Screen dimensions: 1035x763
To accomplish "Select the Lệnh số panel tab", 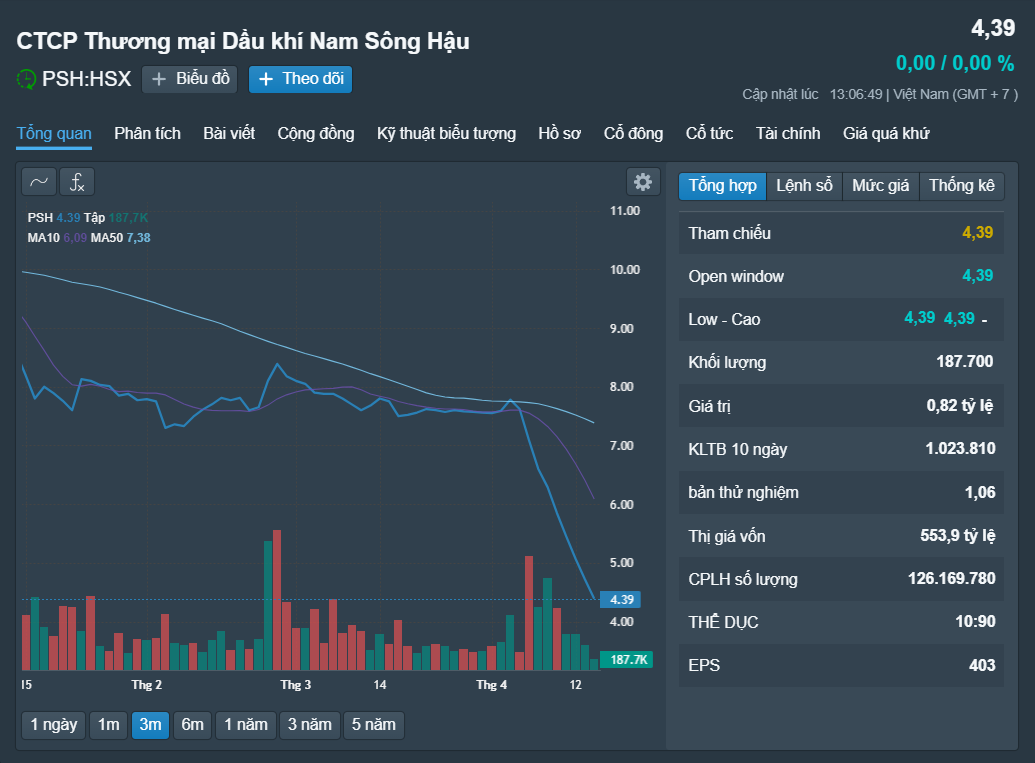I will point(804,186).
